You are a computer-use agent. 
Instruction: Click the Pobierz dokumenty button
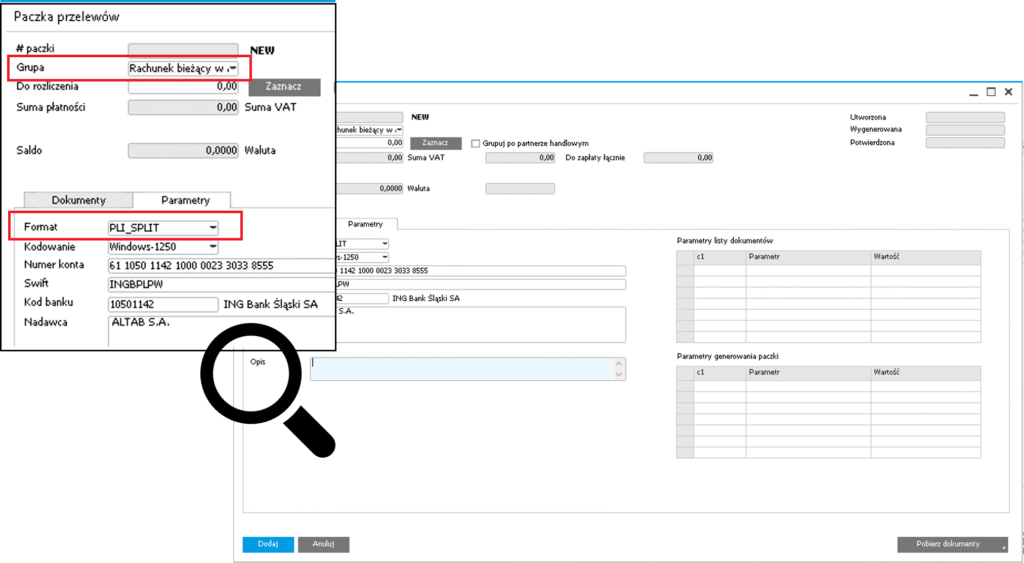coord(952,545)
